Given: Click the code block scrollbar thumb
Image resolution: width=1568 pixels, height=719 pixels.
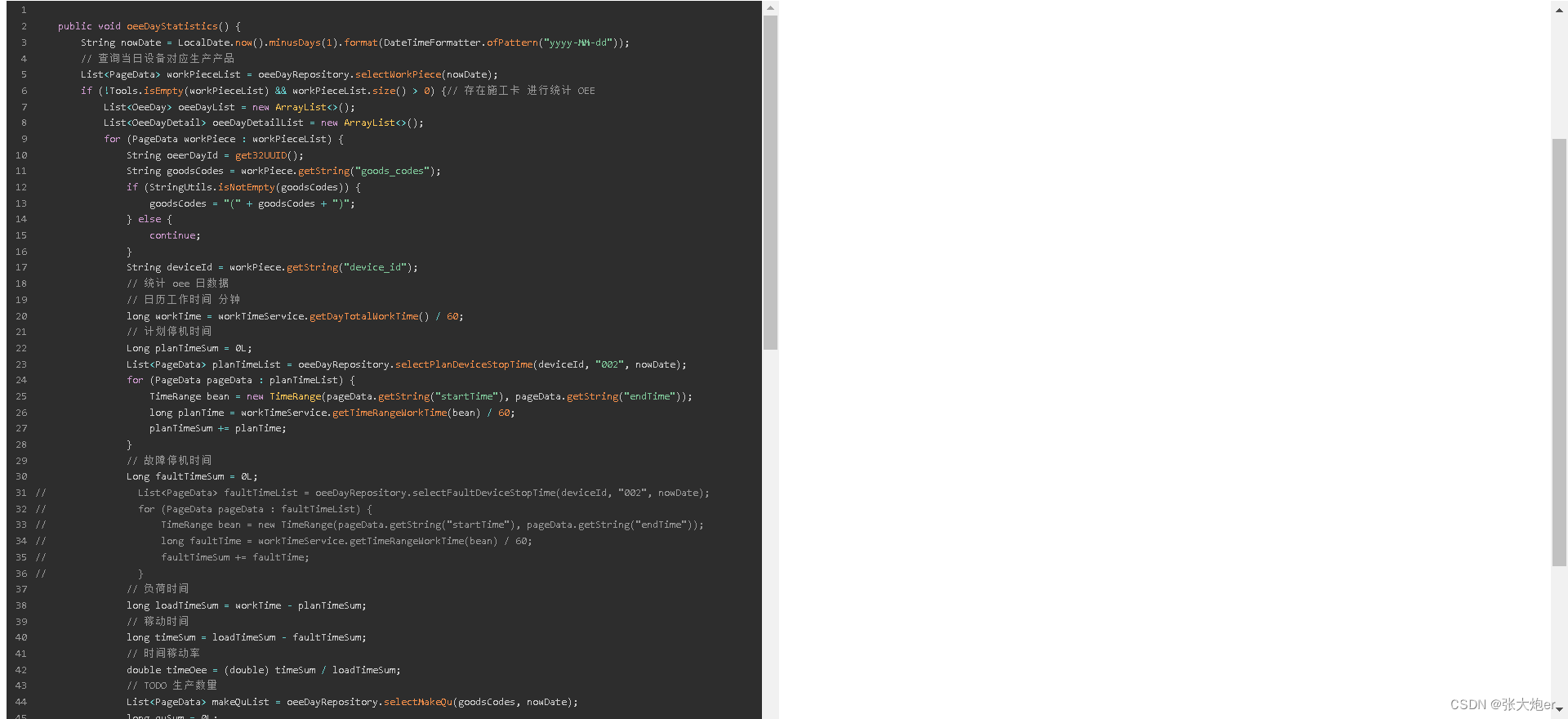Looking at the screenshot, I should point(770,182).
